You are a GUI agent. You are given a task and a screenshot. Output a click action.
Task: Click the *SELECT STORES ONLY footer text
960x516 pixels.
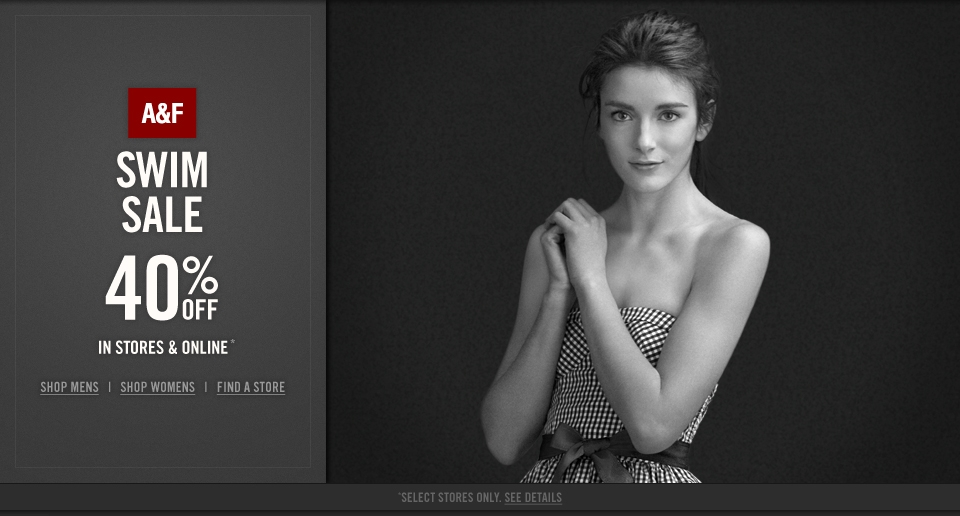click(x=449, y=498)
